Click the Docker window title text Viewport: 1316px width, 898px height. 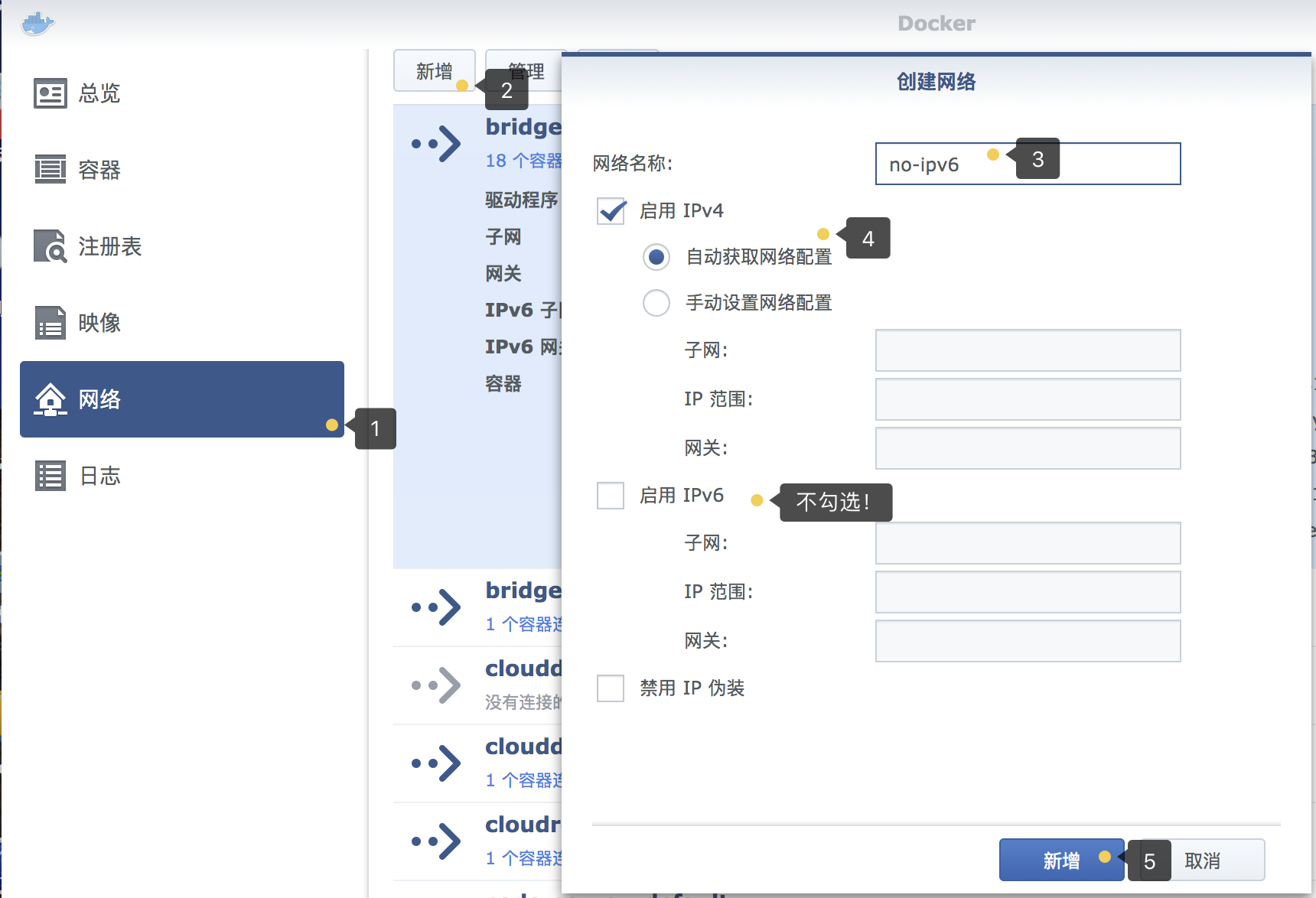coord(937,24)
